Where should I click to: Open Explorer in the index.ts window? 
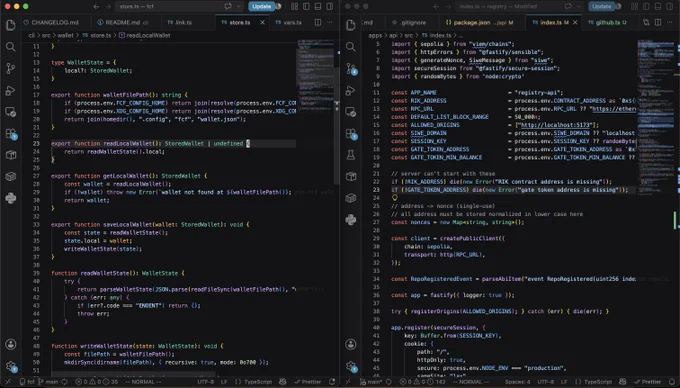[x=350, y=25]
